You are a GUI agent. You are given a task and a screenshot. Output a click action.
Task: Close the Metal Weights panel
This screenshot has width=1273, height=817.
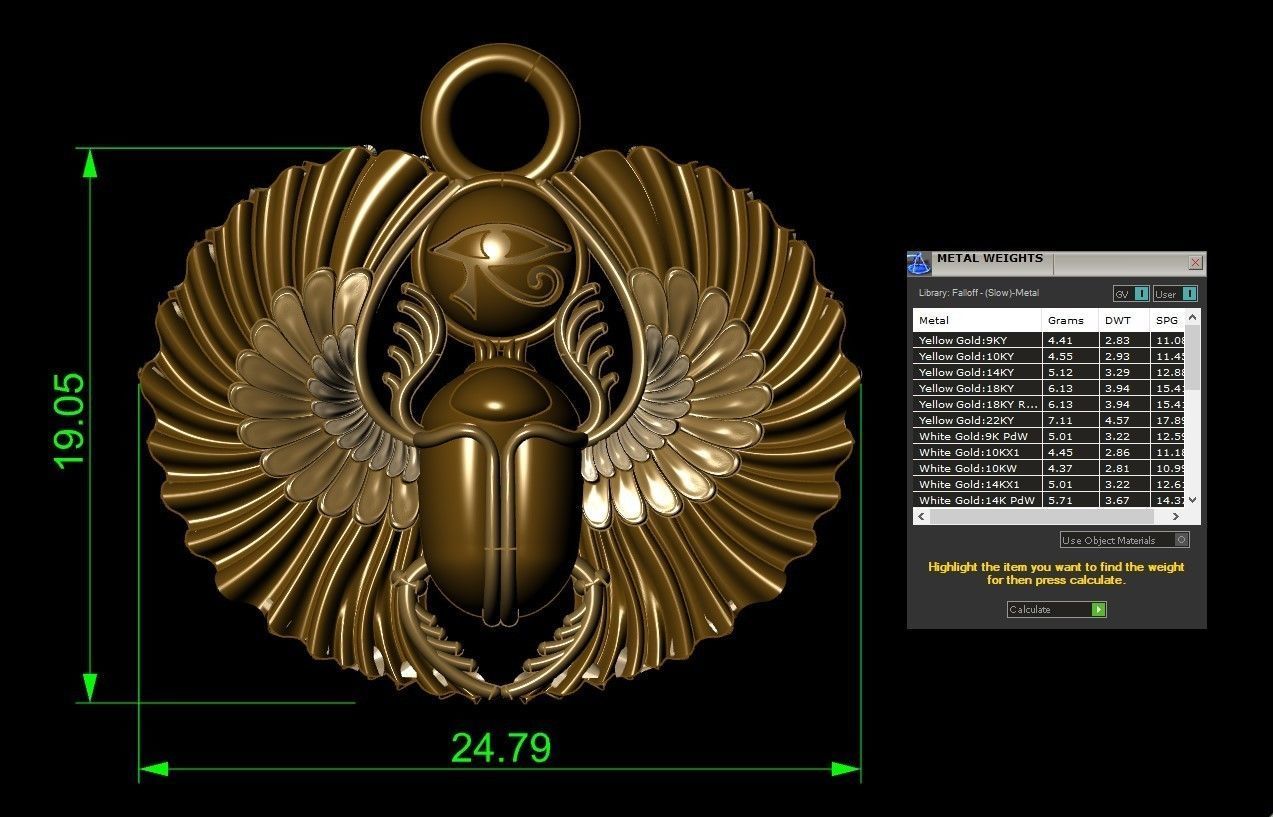point(1195,262)
